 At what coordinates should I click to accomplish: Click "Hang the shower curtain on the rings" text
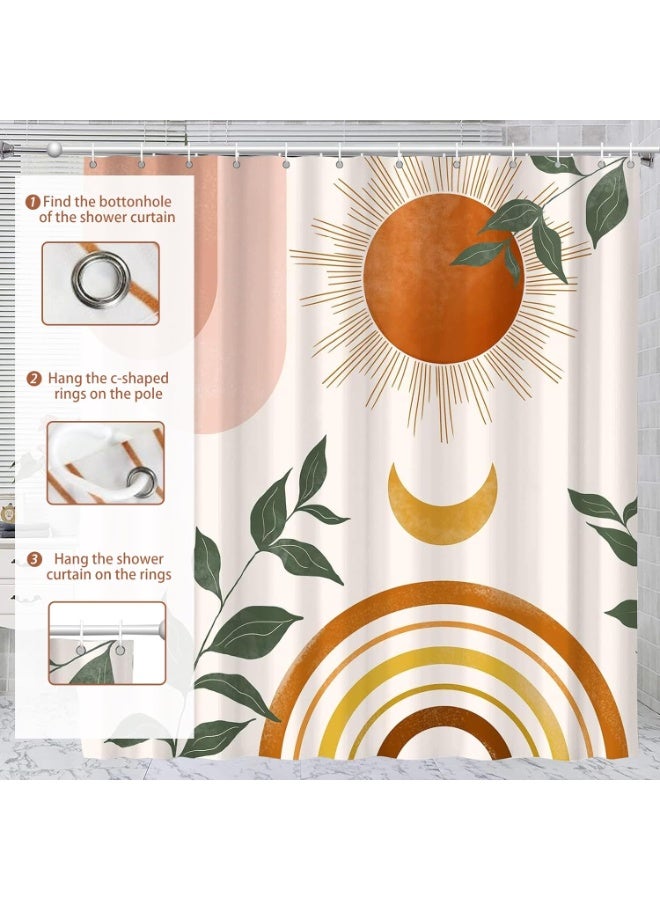106,567
